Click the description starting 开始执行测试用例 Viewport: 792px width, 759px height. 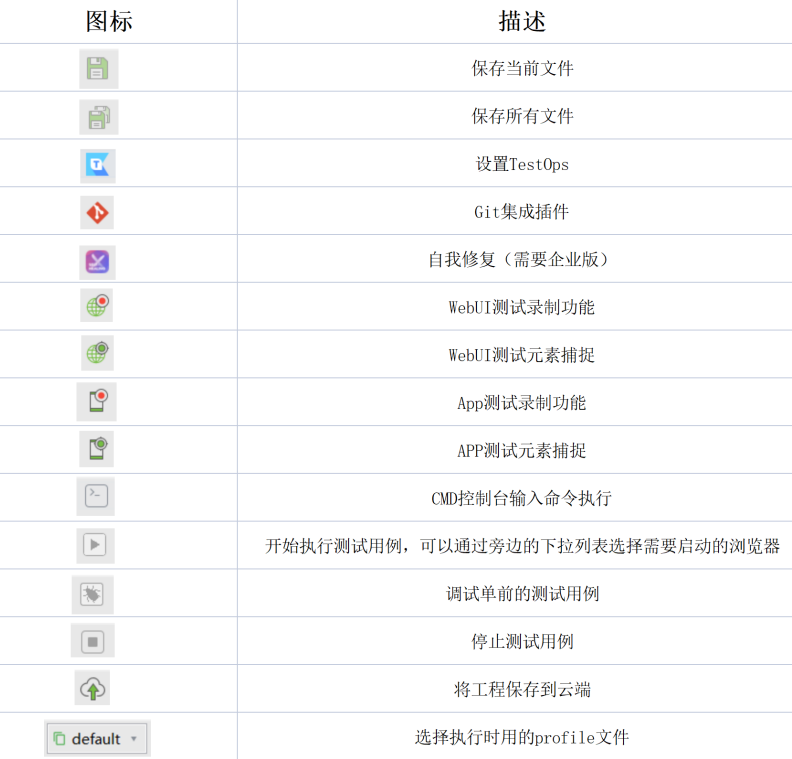point(522,546)
